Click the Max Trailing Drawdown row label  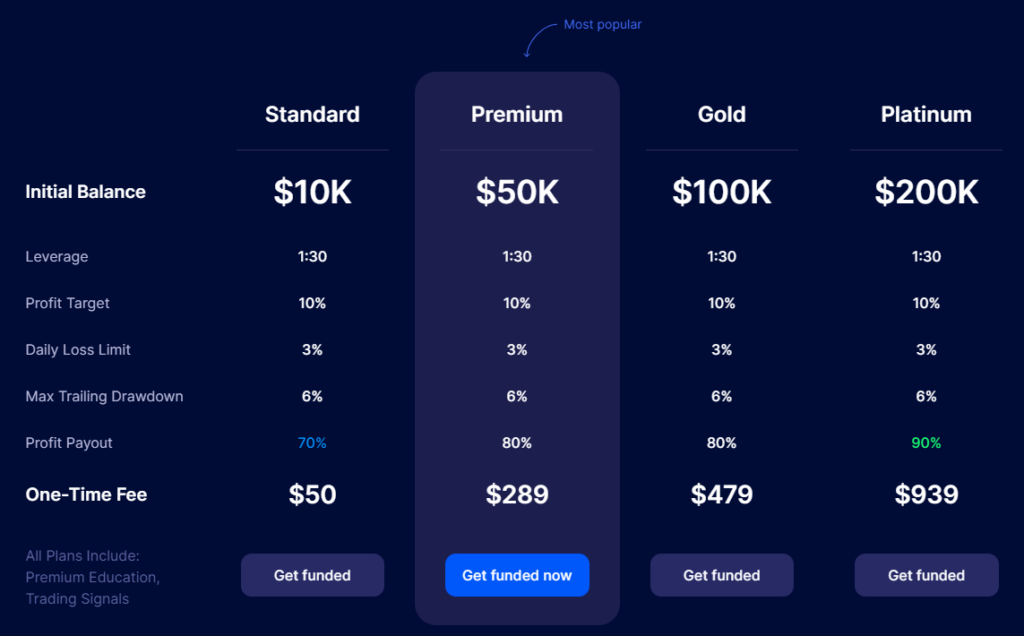tap(104, 396)
